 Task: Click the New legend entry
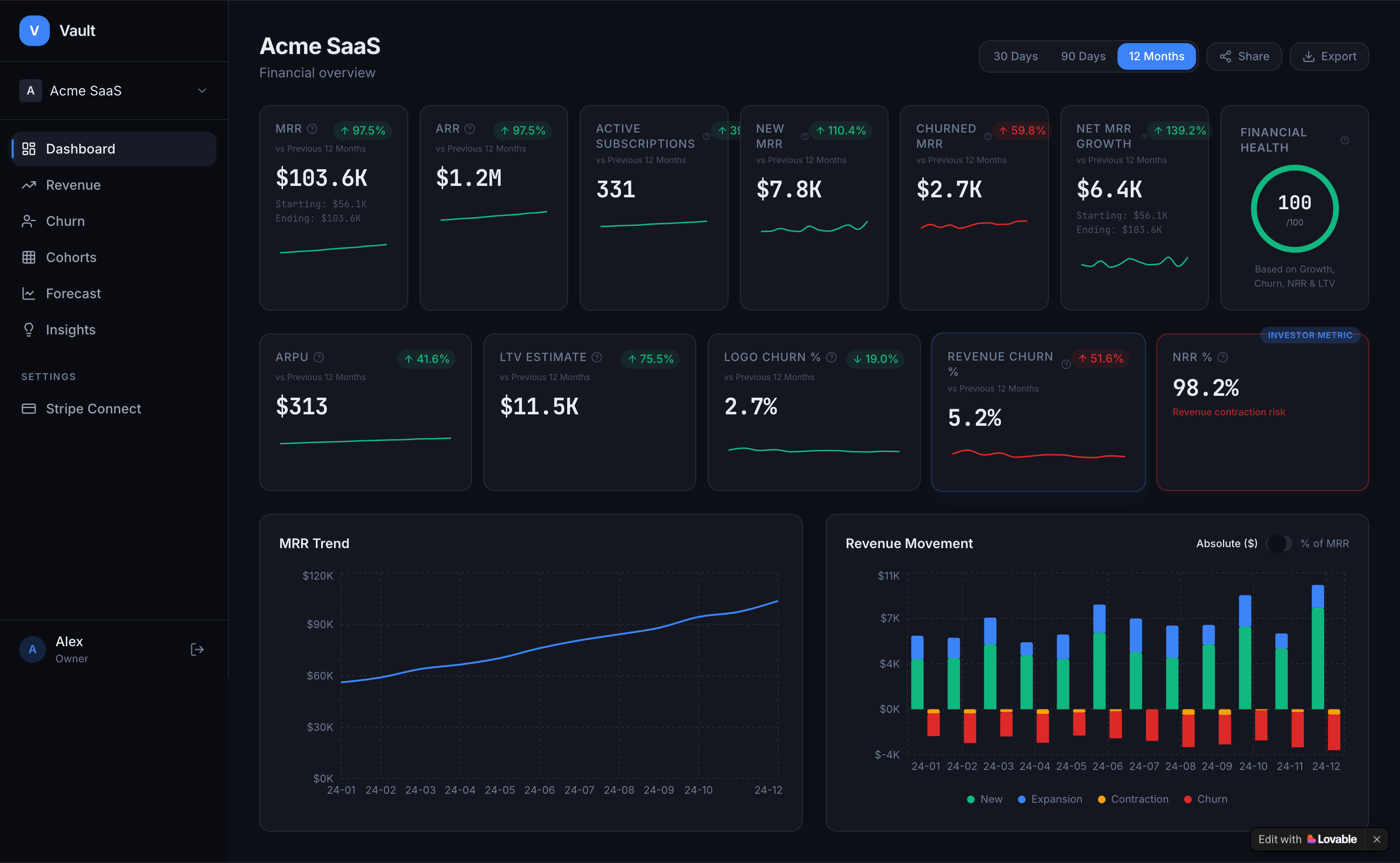[985, 799]
